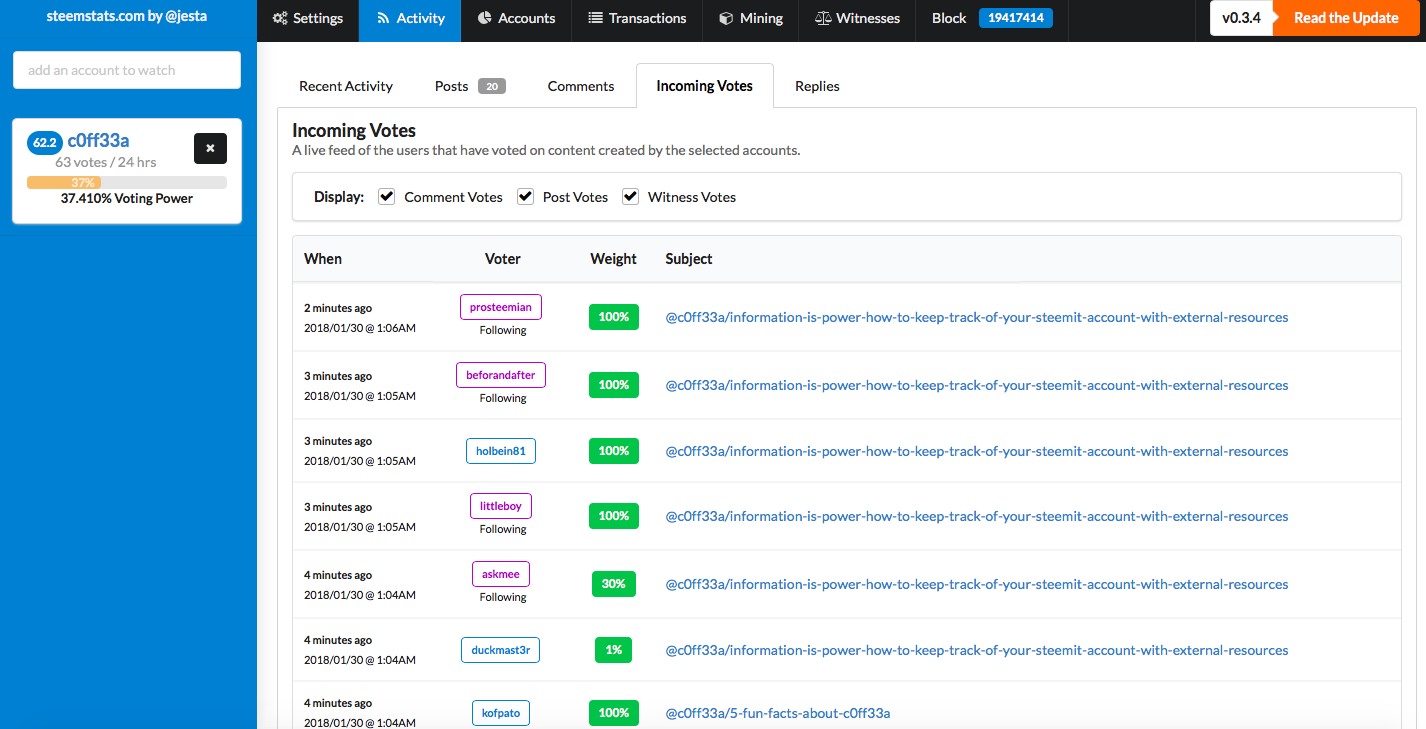Click the 63 votes / 24 hrs text

(x=106, y=162)
